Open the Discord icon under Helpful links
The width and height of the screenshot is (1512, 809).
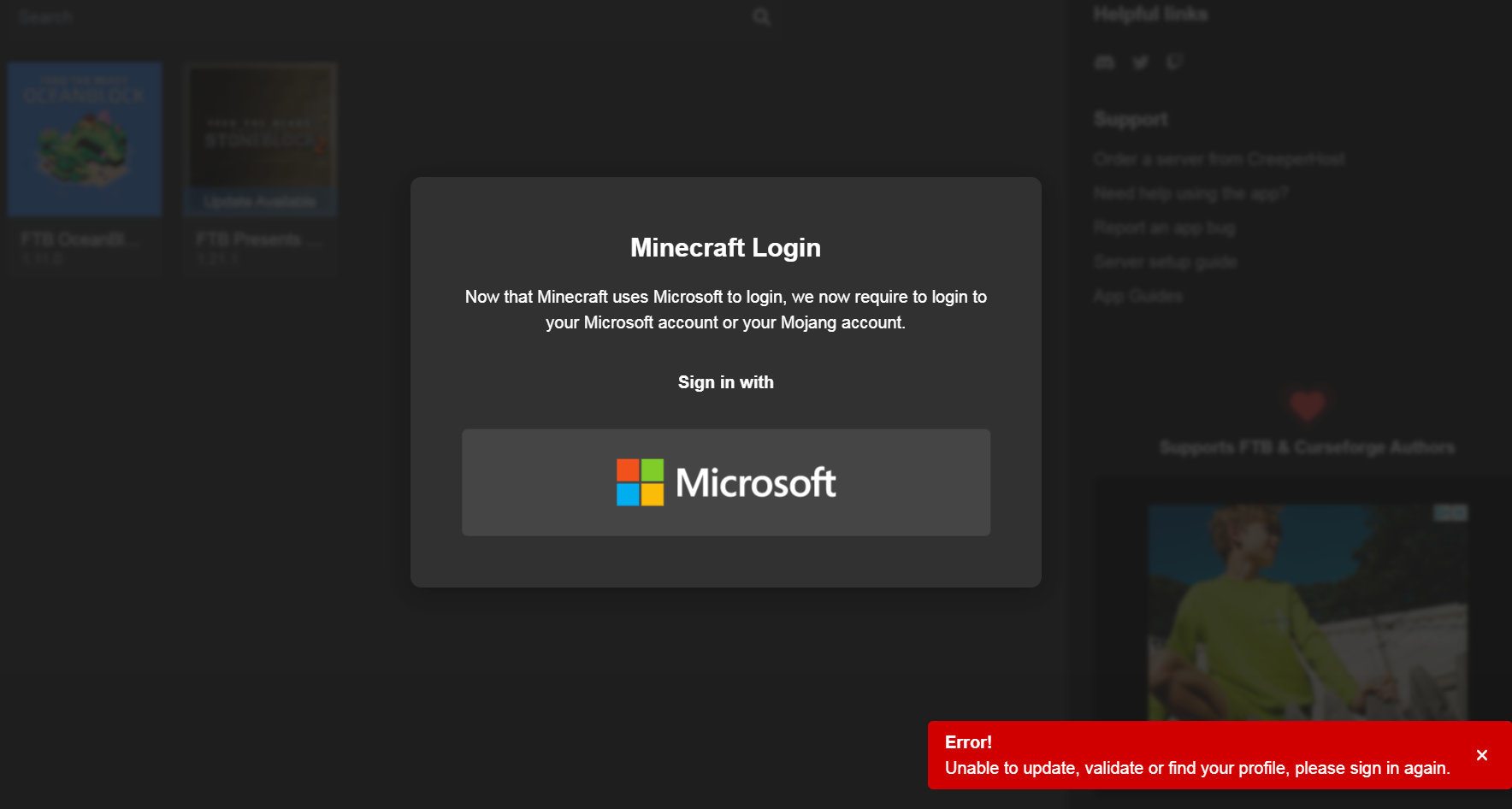[1104, 62]
